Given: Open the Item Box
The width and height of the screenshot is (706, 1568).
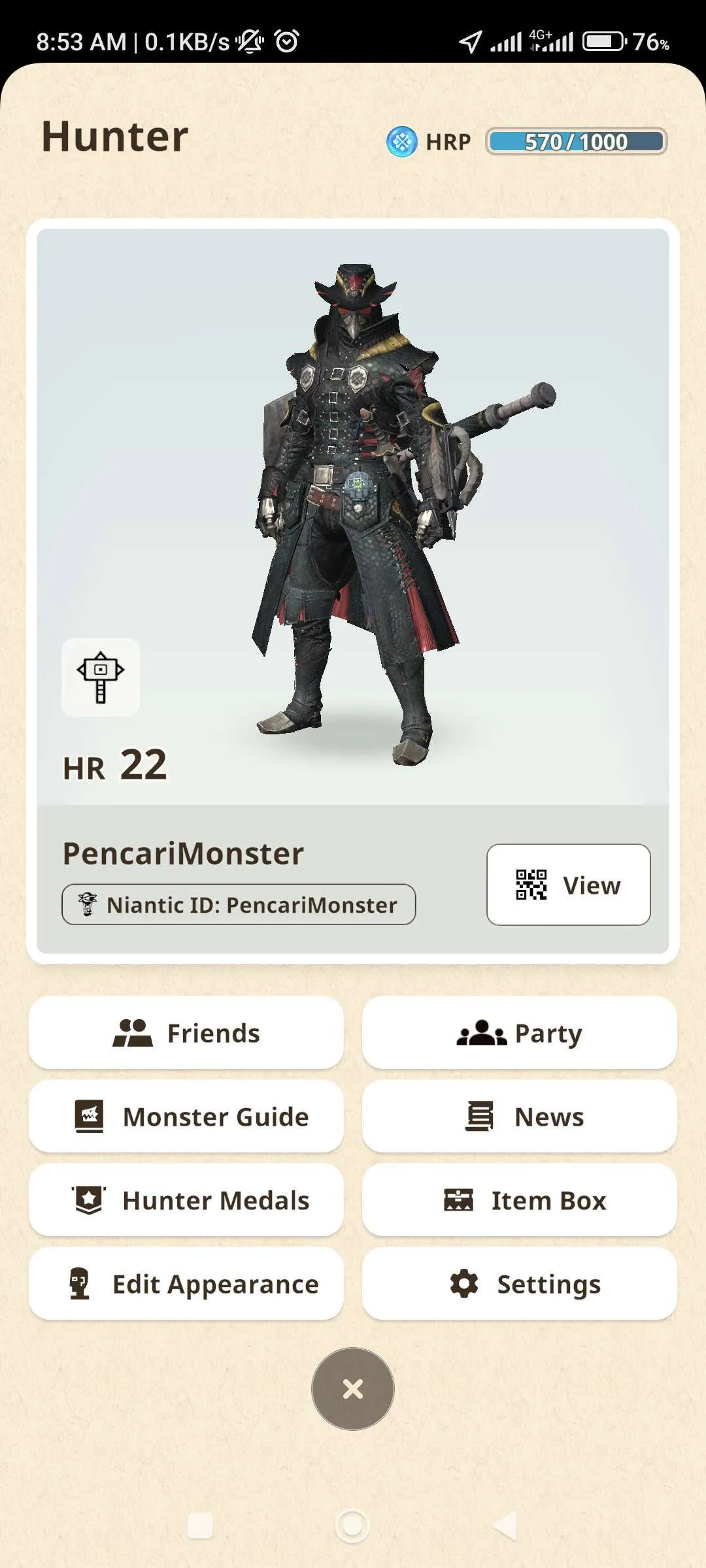Looking at the screenshot, I should pyautogui.click(x=520, y=1200).
